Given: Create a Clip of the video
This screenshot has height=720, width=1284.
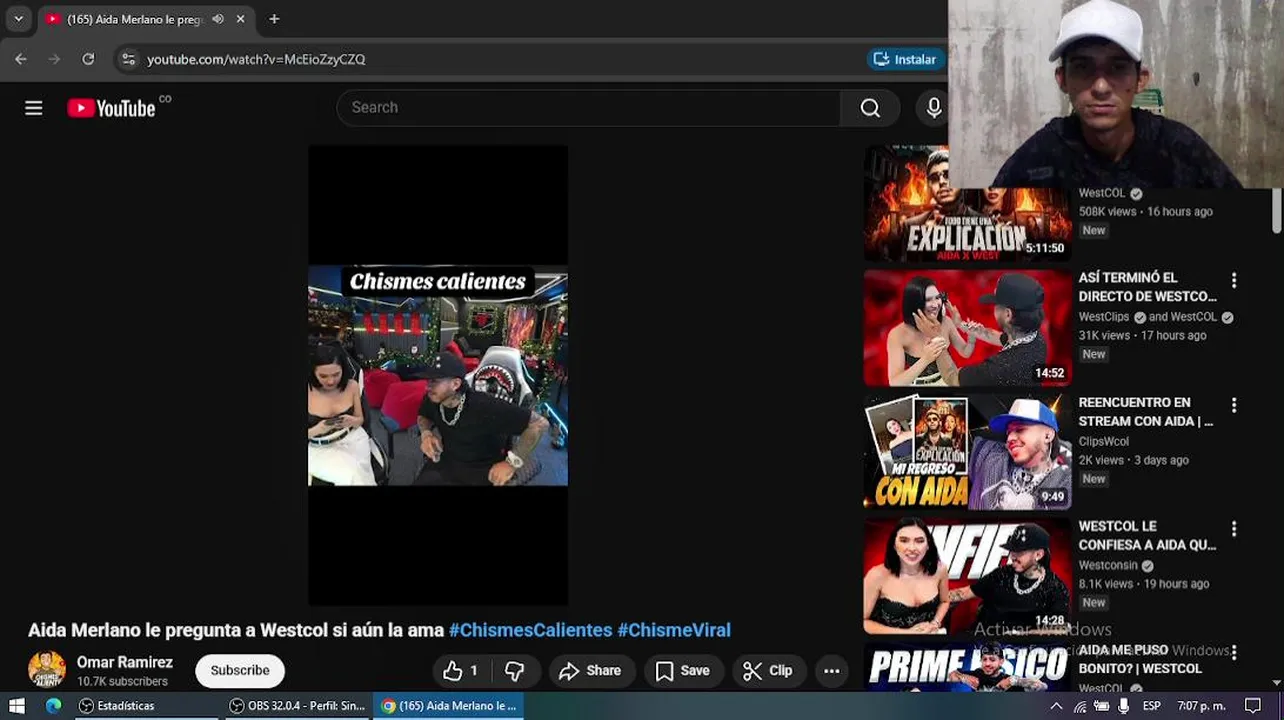Looking at the screenshot, I should click(768, 671).
